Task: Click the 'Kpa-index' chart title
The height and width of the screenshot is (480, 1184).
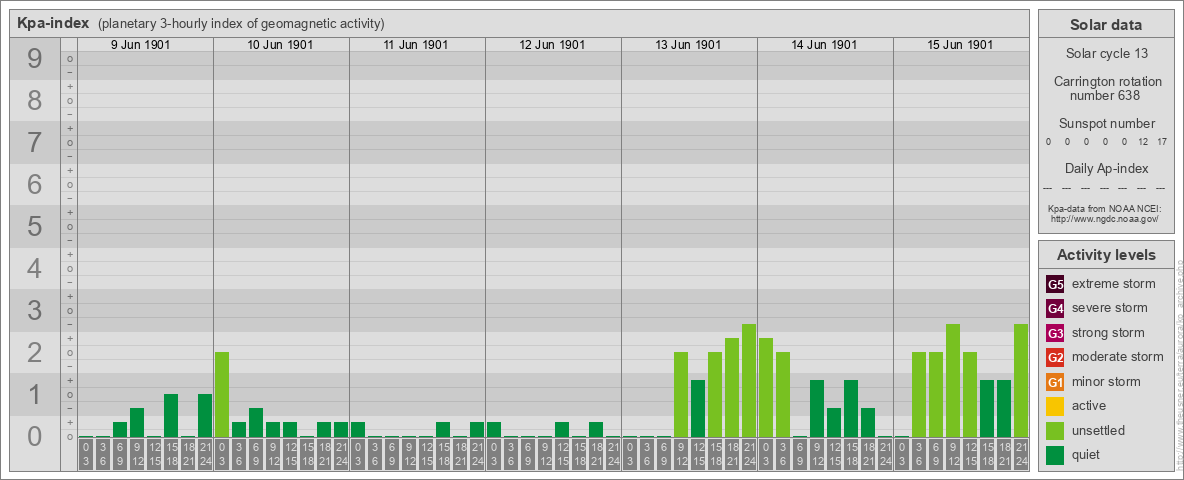Action: click(53, 23)
